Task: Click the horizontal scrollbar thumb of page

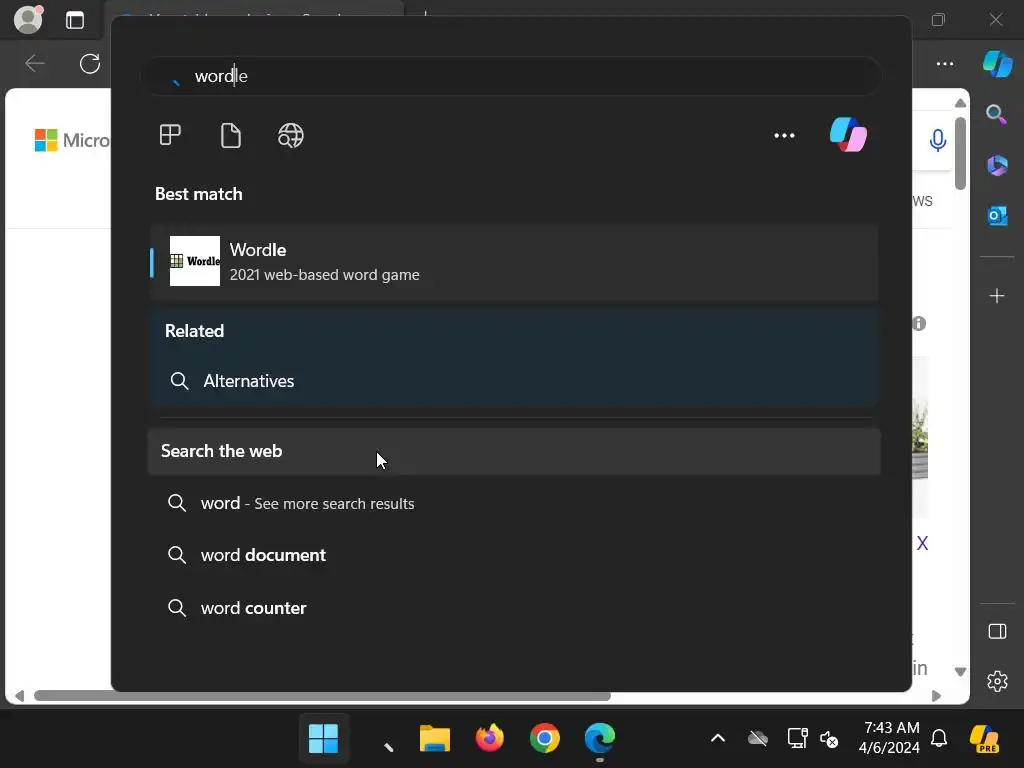Action: point(322,696)
